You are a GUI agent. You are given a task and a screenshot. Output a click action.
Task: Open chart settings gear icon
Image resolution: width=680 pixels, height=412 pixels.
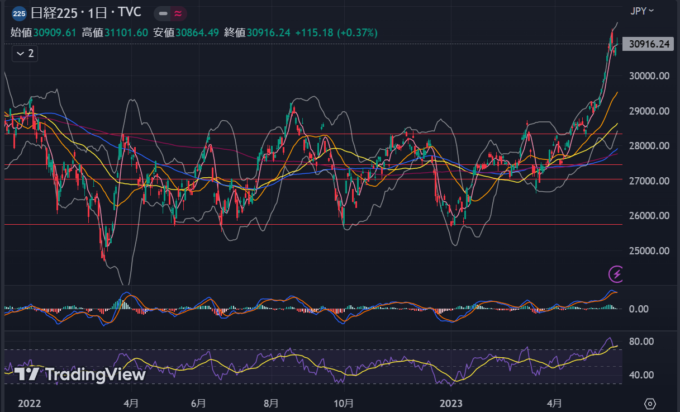650,403
